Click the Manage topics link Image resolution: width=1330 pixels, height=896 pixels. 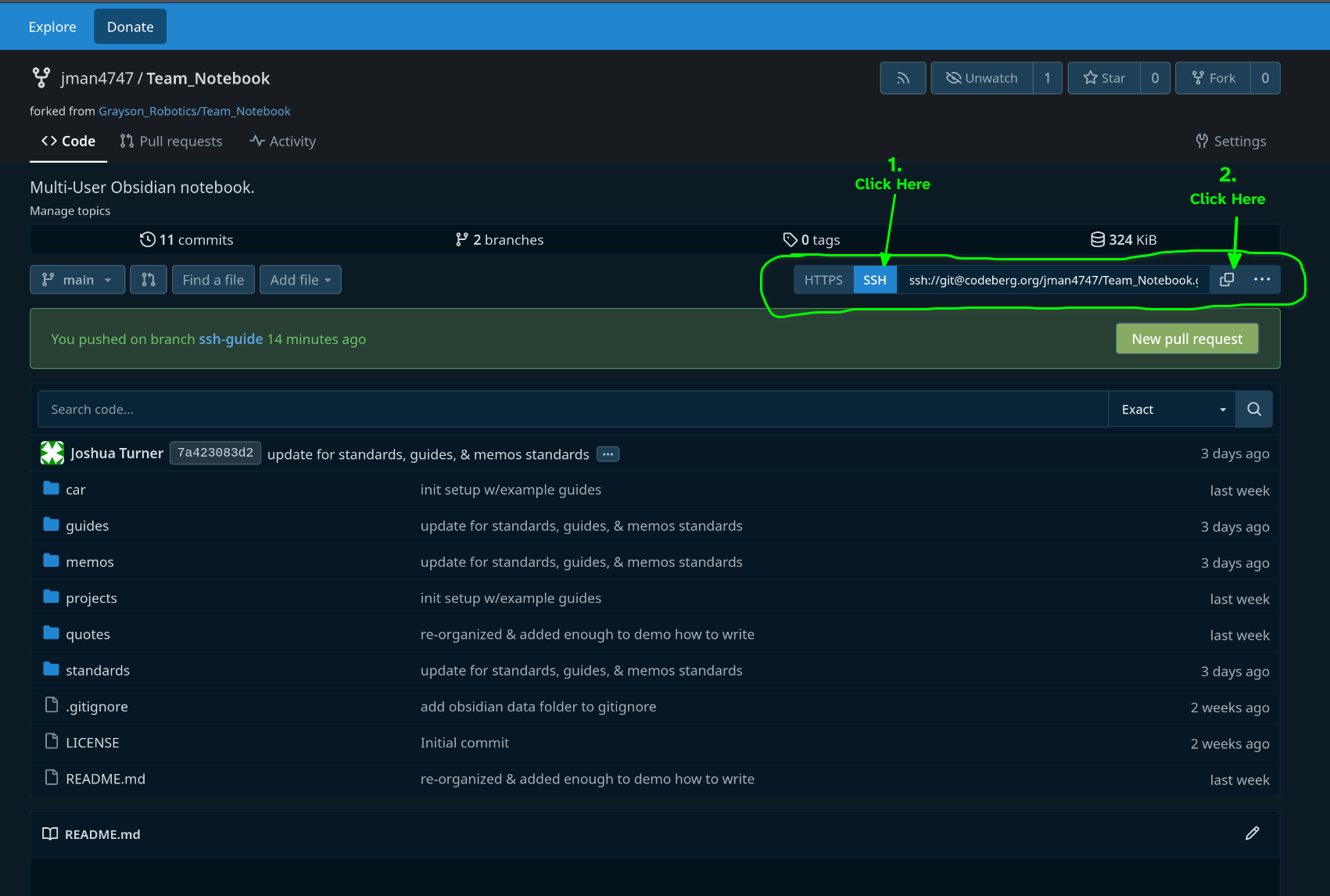click(x=70, y=211)
